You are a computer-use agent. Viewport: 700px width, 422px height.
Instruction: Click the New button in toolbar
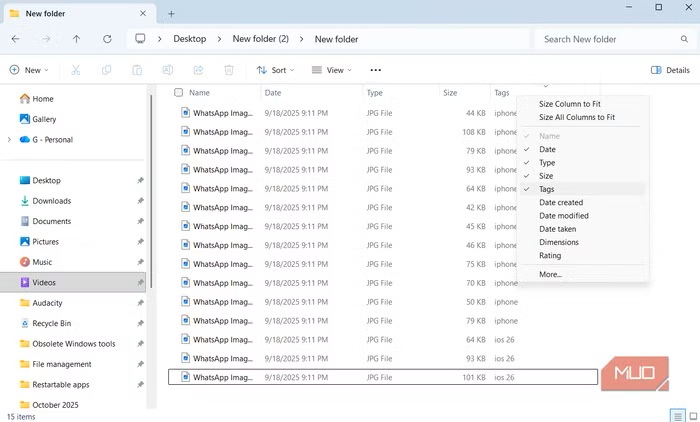tap(30, 70)
